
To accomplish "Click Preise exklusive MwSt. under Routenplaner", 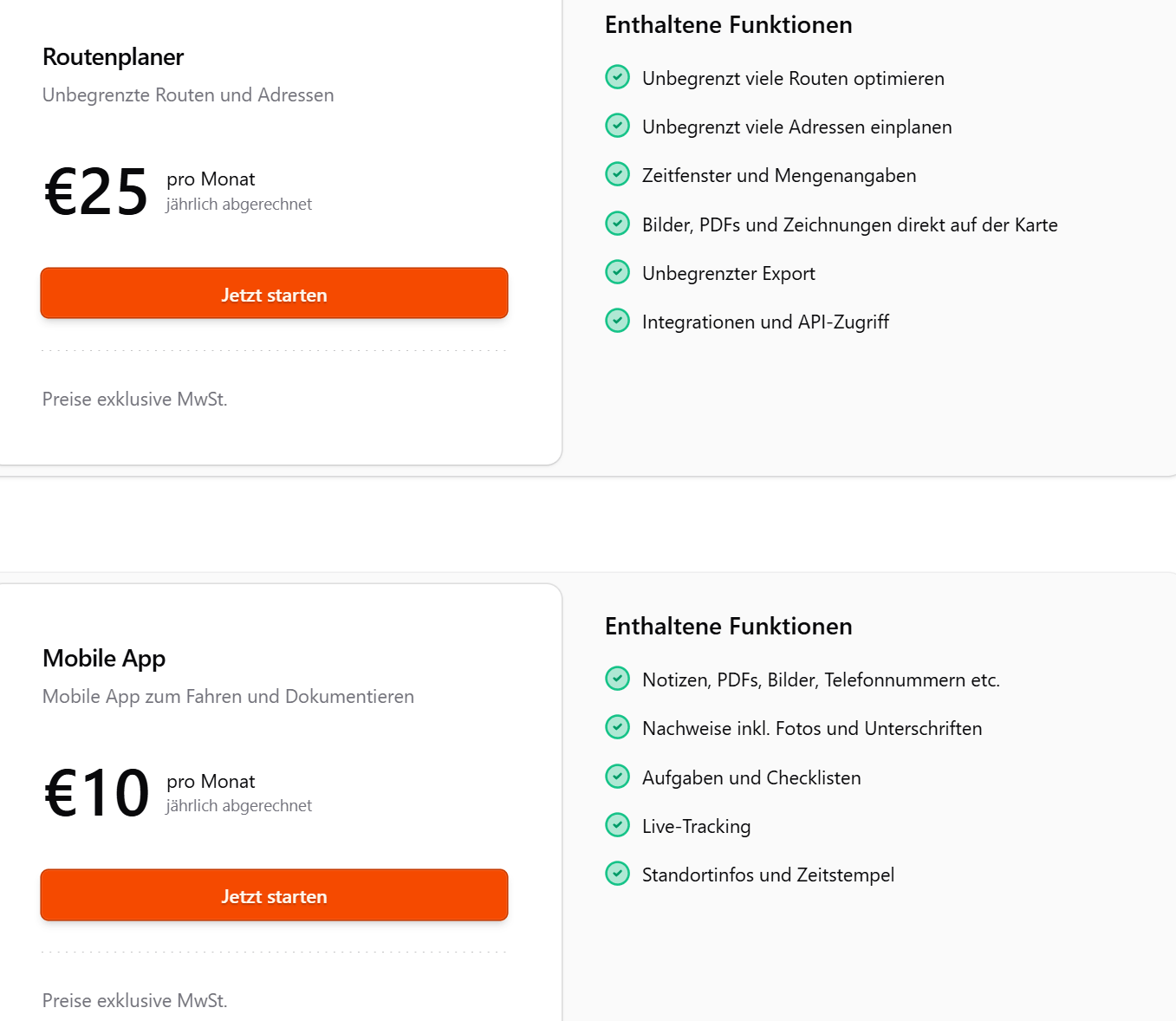I will tap(134, 399).
